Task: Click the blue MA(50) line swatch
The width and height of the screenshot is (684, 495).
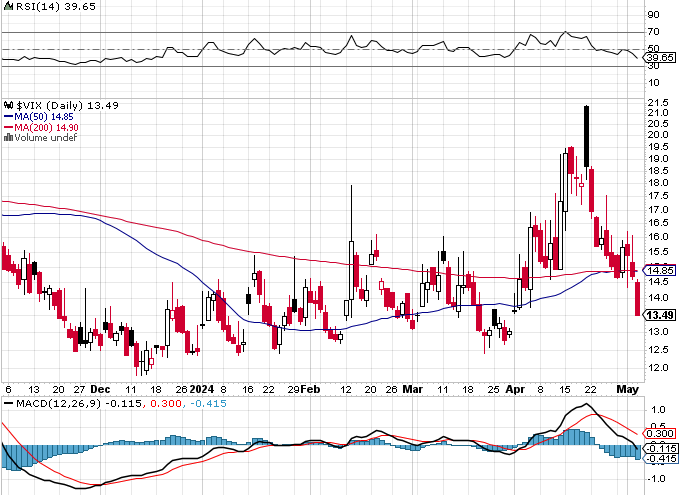Action: pos(8,116)
